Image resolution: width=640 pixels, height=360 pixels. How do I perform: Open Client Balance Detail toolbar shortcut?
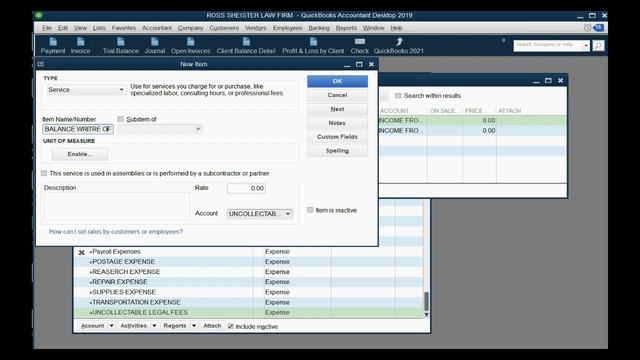(246, 46)
